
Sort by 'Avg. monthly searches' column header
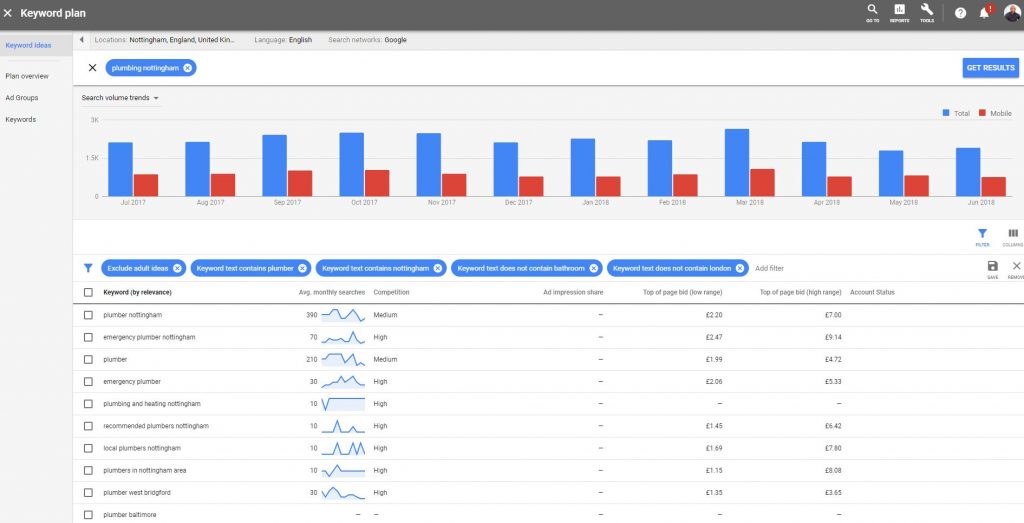coord(330,292)
